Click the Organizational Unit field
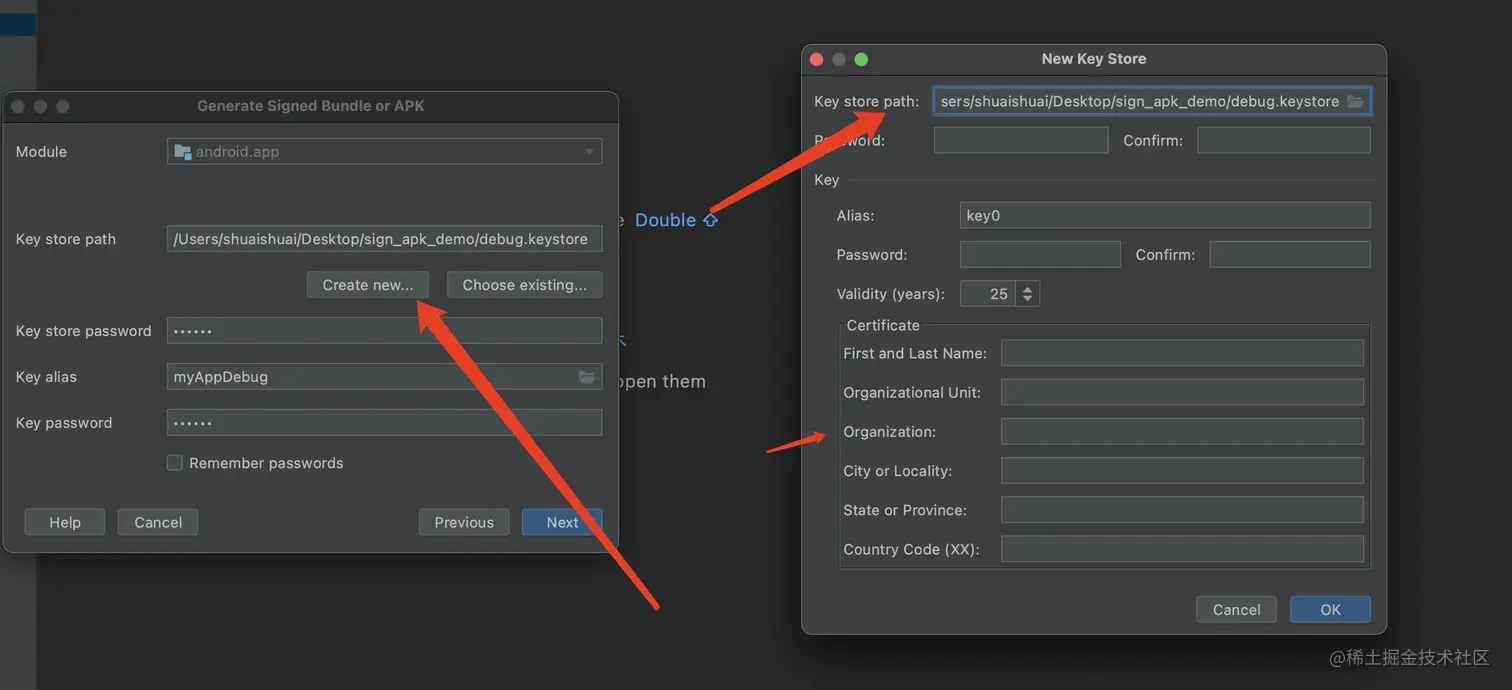The image size is (1512, 690). 1182,392
